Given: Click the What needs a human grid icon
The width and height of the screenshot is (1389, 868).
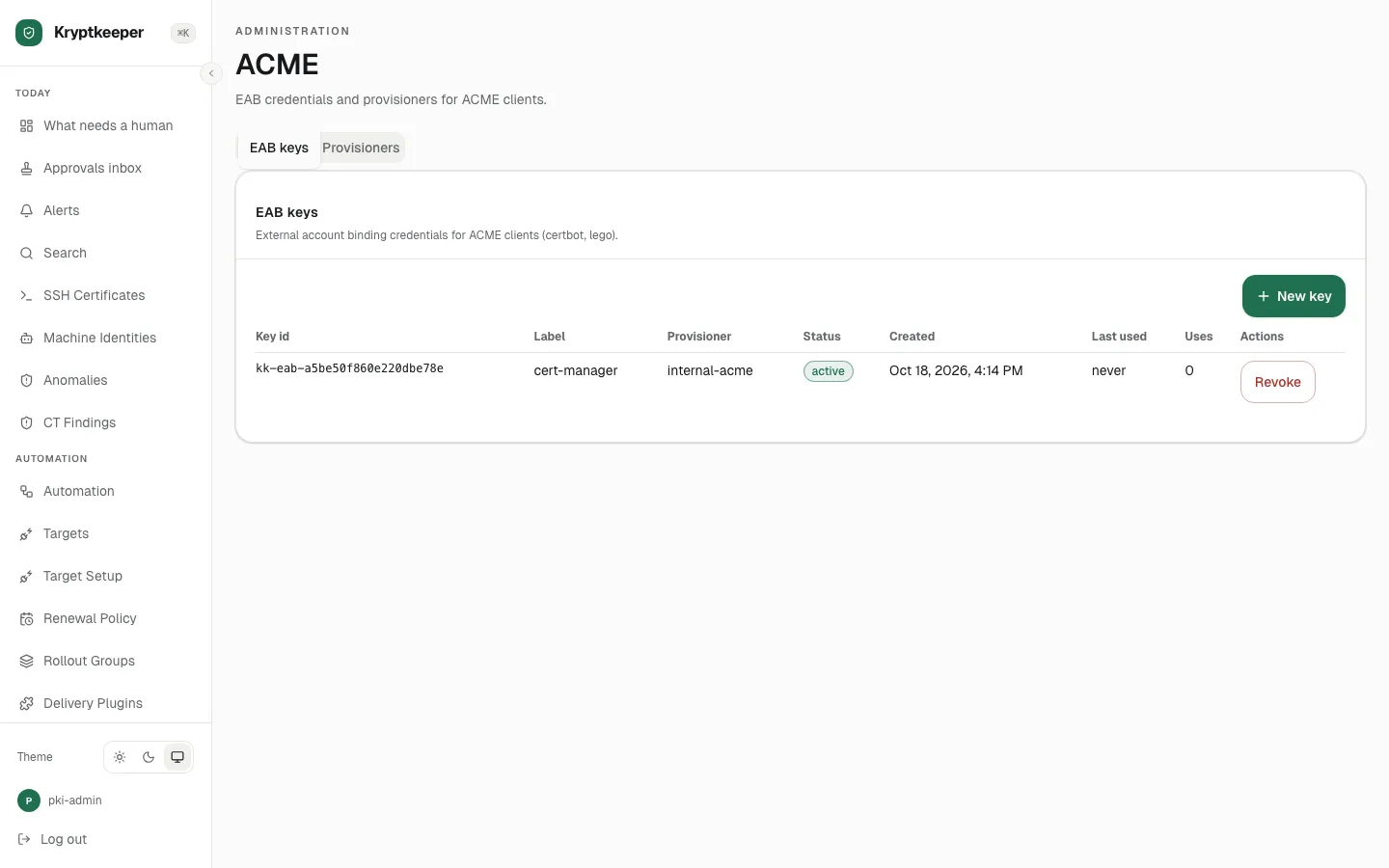Looking at the screenshot, I should point(27,126).
